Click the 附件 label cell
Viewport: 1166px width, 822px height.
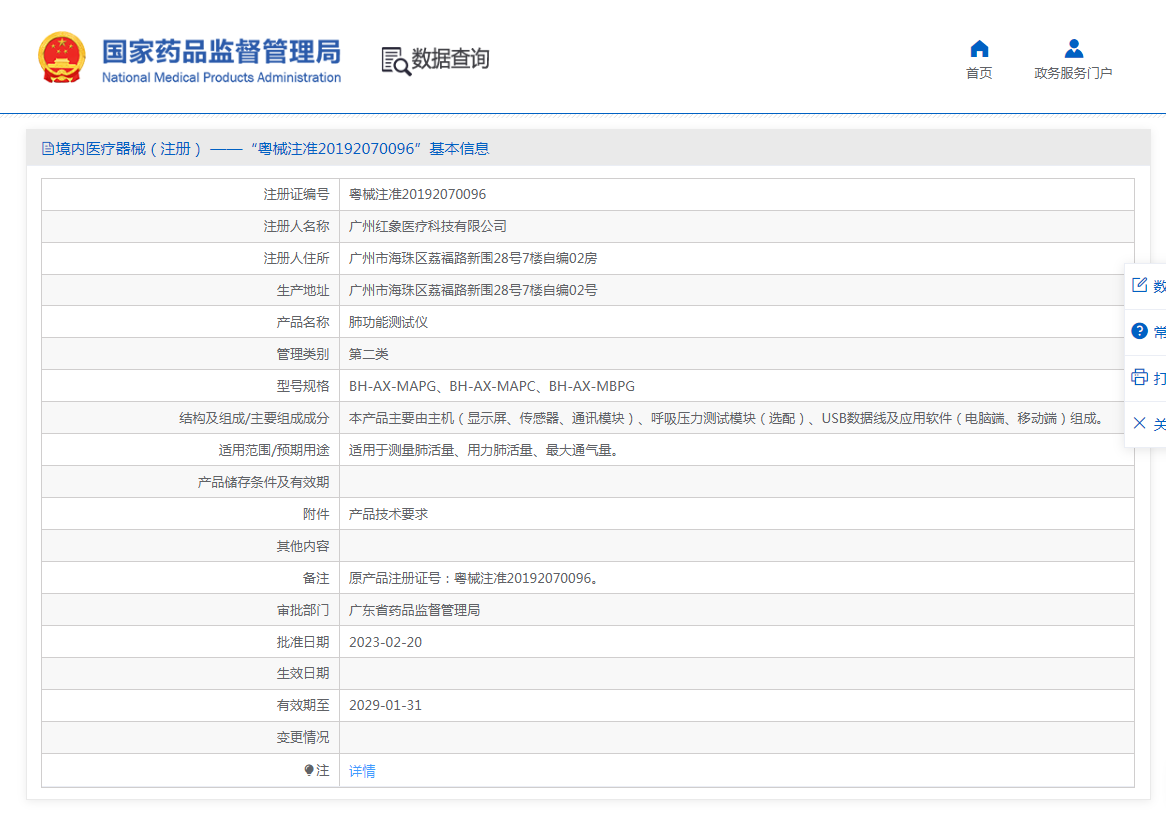pos(190,514)
